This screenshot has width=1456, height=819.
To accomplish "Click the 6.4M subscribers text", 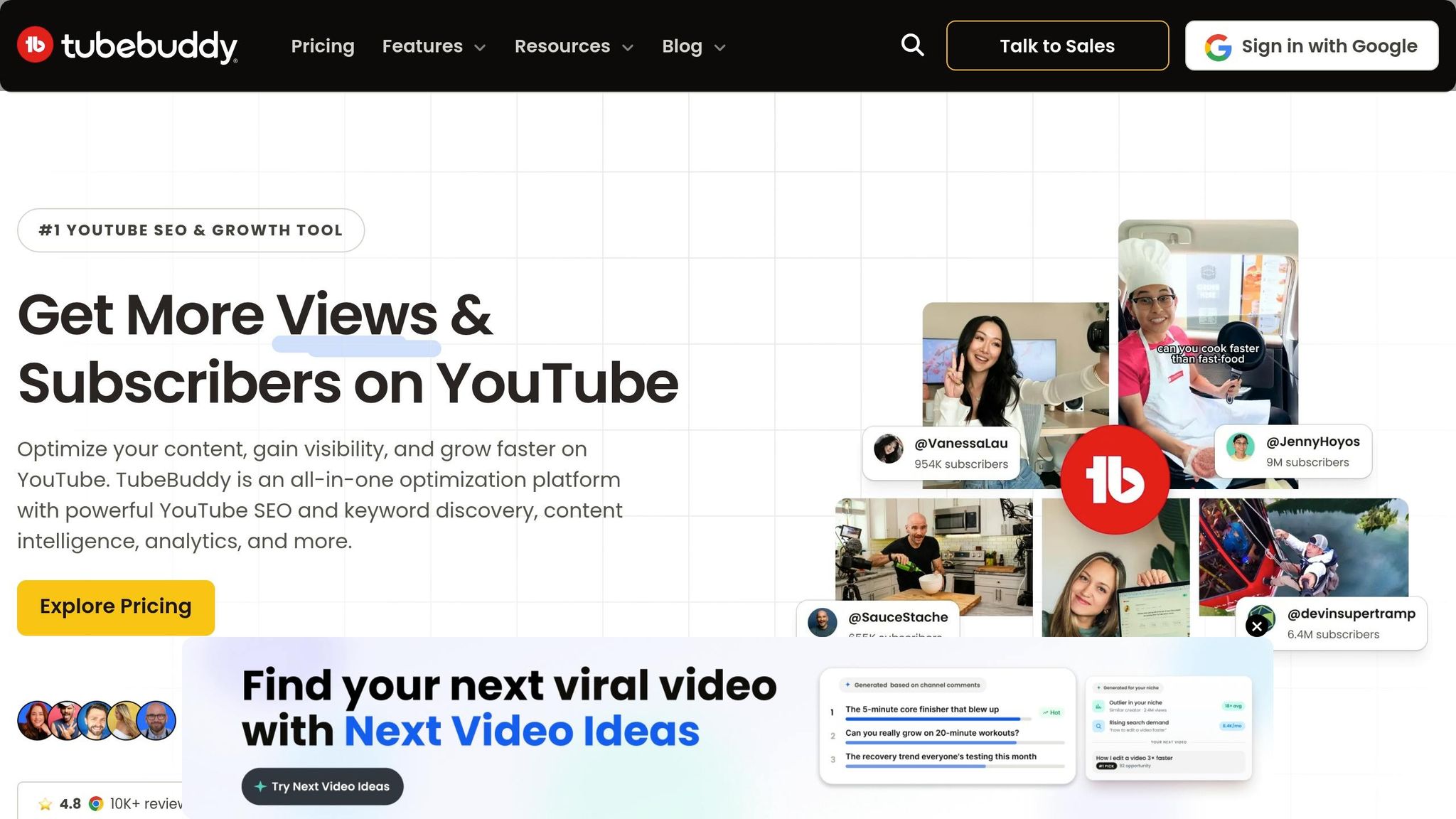I will click(1333, 634).
